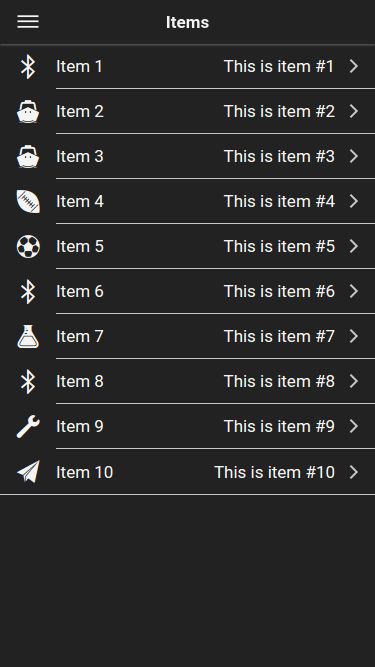
Task: Tap the paper plane icon of Item 10
Action: [x=28, y=472]
